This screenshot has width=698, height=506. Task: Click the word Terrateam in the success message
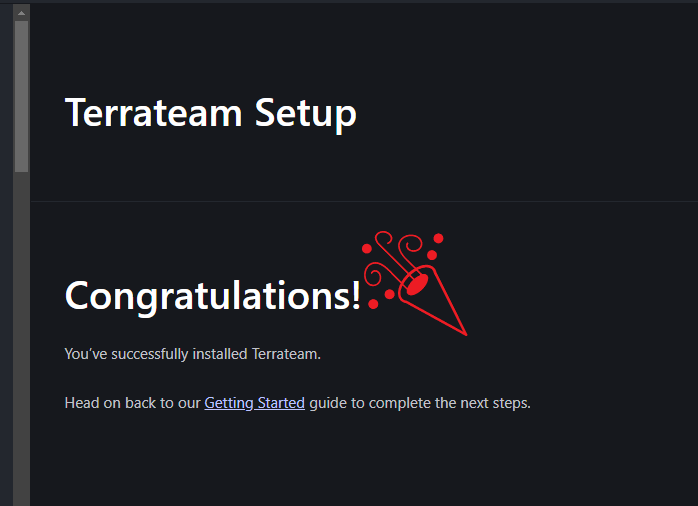coord(284,354)
